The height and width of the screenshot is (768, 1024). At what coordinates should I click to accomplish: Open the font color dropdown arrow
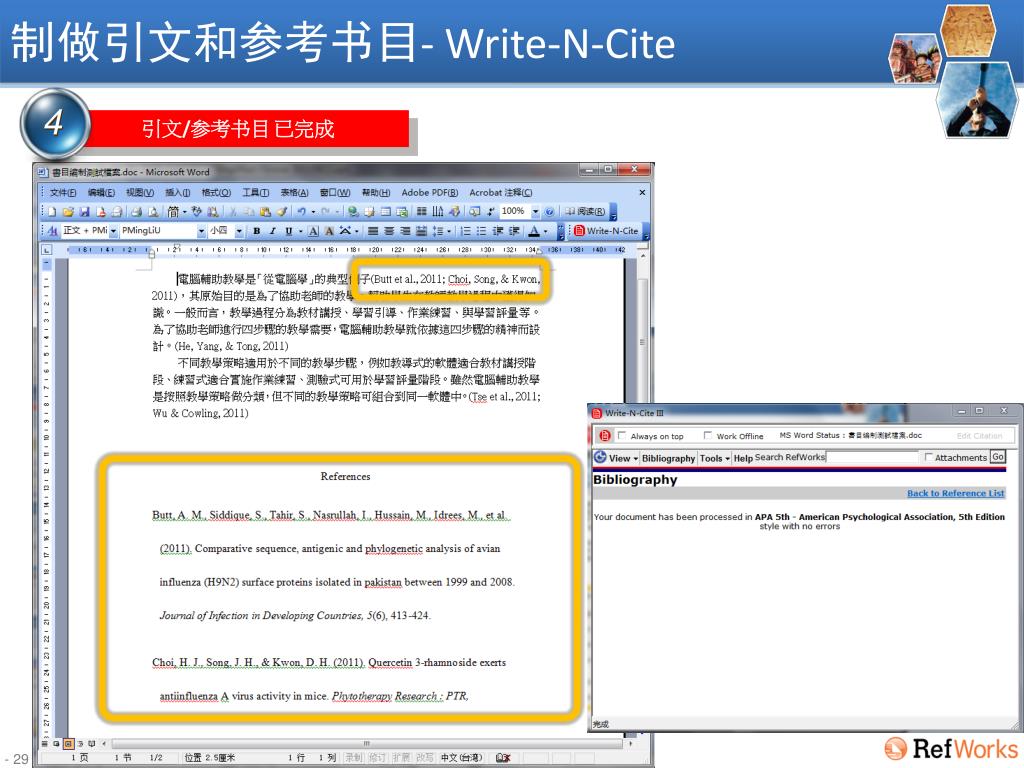[x=545, y=231]
